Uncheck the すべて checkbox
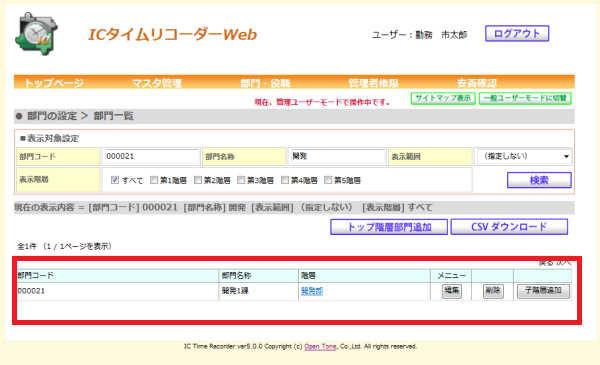 (115, 180)
